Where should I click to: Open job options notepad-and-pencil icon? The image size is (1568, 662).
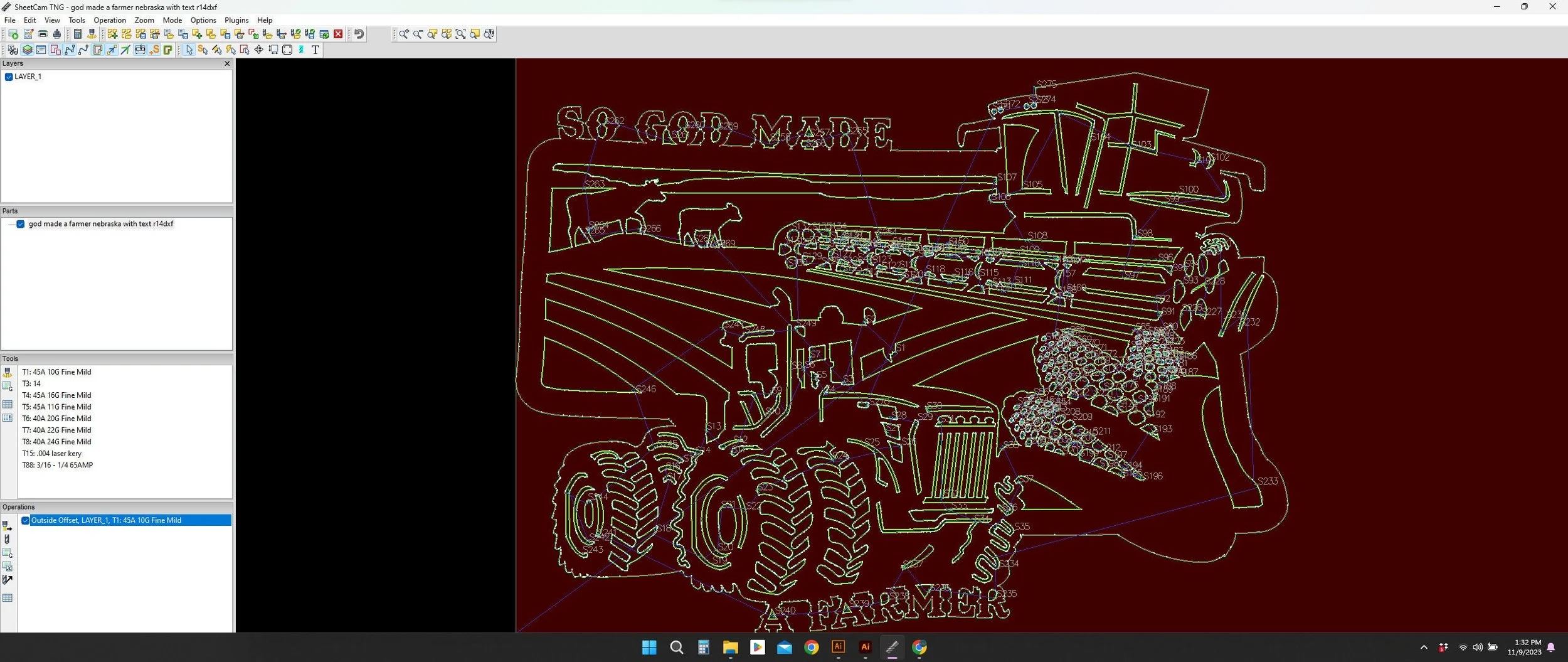click(28, 34)
